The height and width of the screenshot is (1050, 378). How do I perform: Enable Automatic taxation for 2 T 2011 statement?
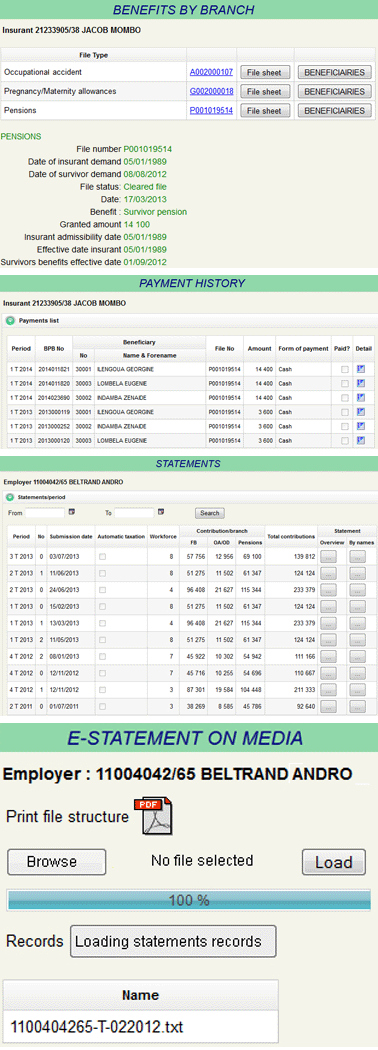tap(103, 707)
